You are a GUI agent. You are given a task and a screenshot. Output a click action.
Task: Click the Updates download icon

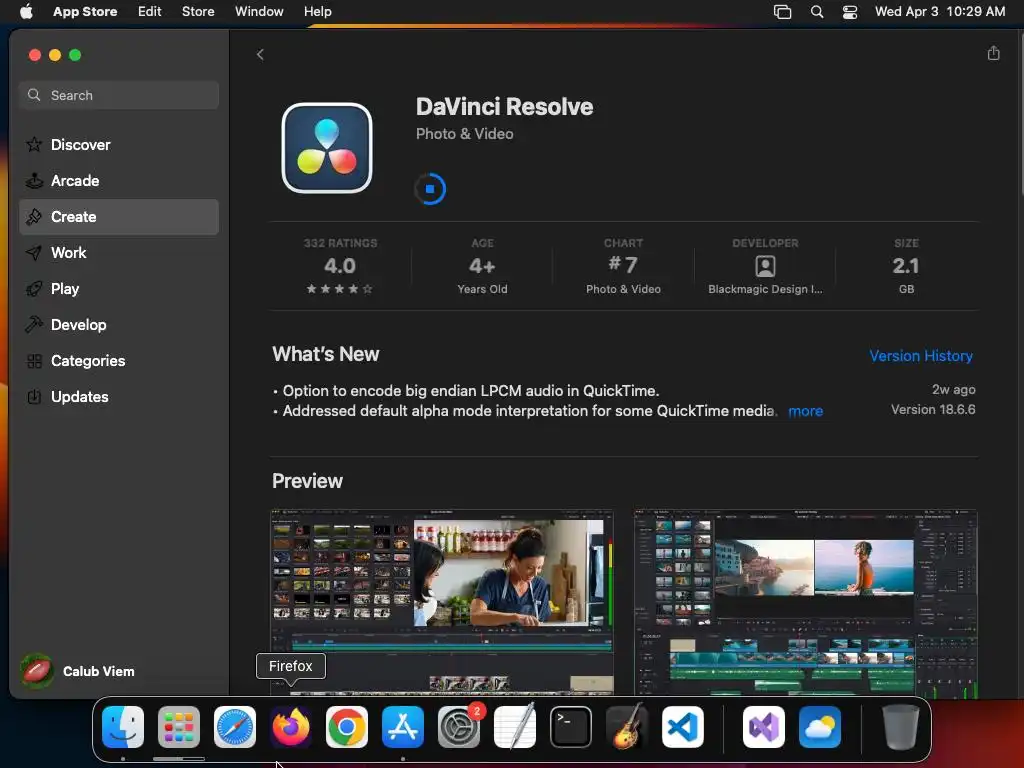(x=34, y=396)
